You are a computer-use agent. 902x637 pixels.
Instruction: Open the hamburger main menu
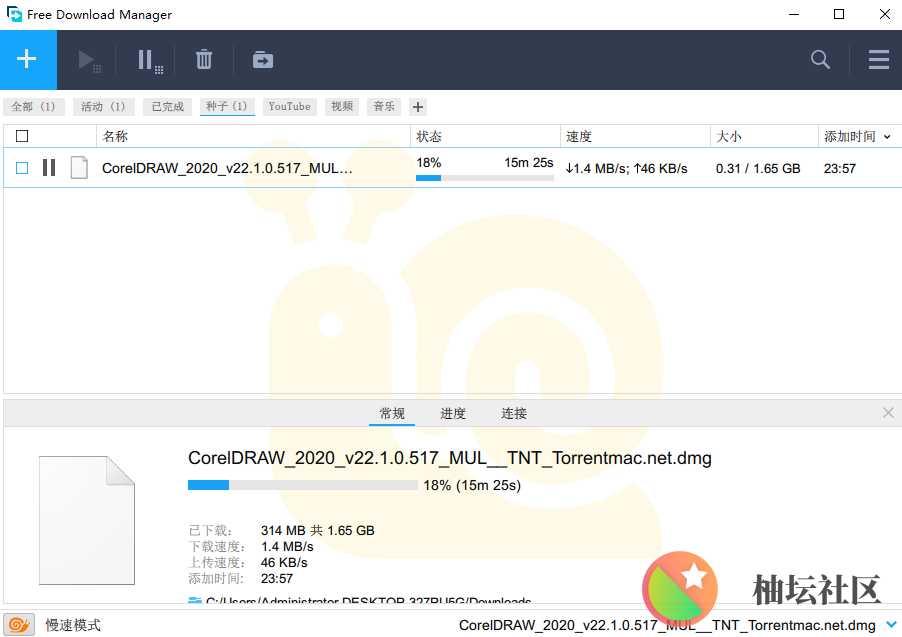[878, 59]
